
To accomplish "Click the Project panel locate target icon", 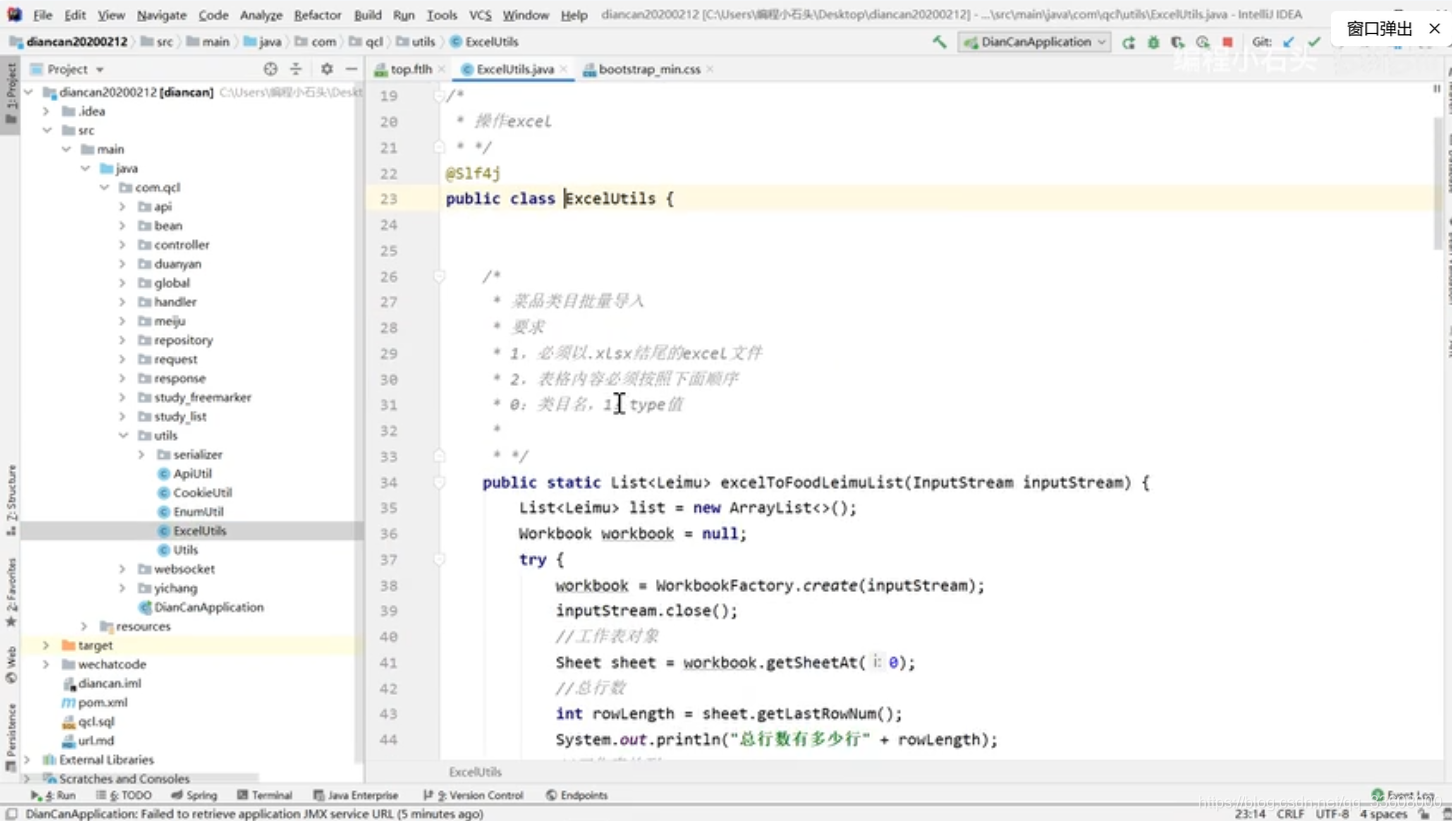I will (x=270, y=69).
